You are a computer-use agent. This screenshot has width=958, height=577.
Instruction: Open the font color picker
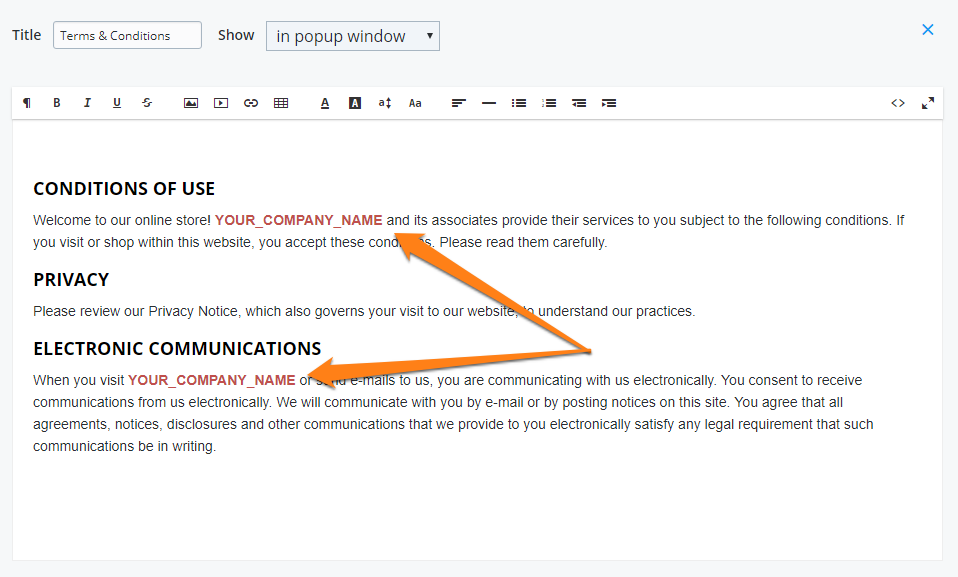(x=325, y=102)
